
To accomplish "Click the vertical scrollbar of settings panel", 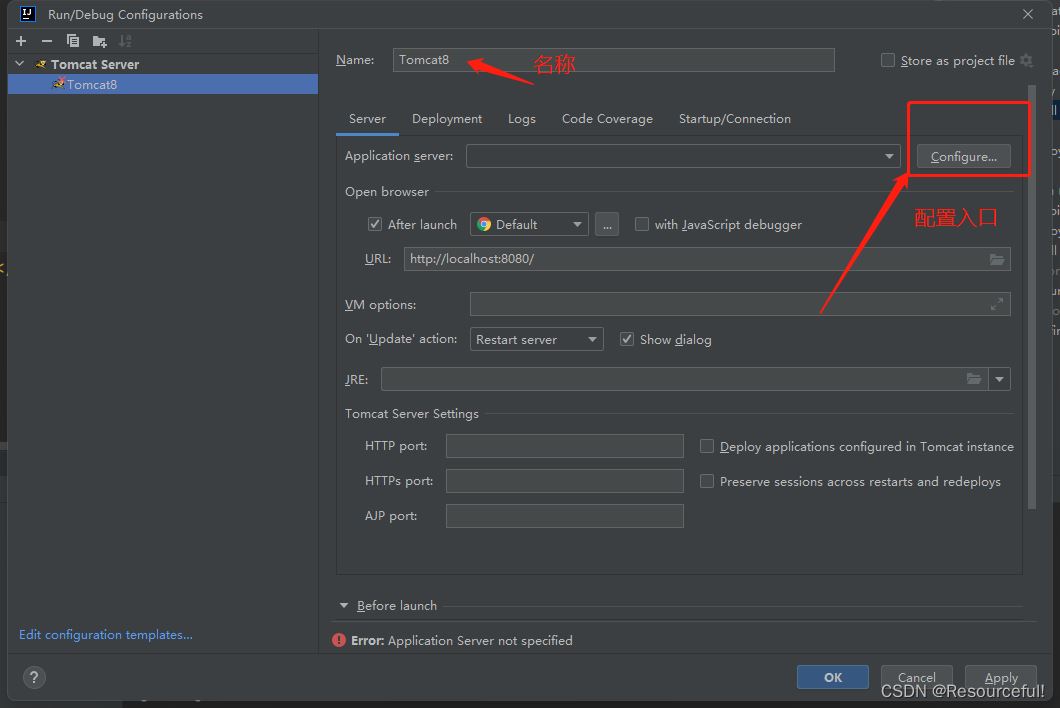I will [x=1032, y=298].
